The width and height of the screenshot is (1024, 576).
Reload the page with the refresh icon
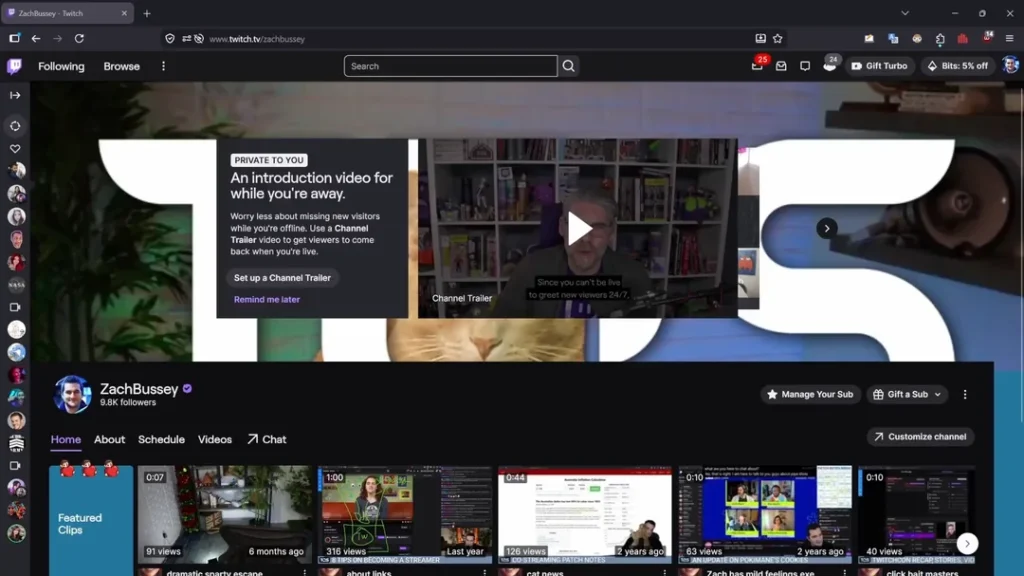(79, 39)
